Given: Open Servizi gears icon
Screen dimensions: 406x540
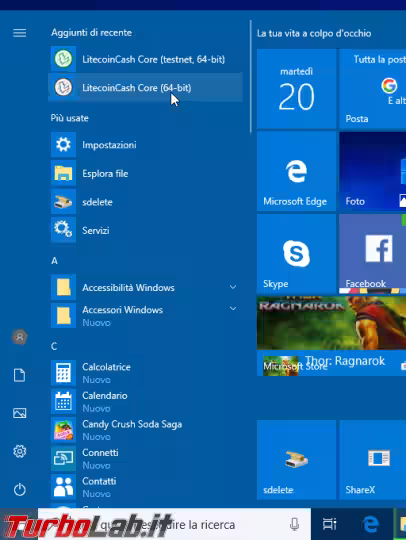Looking at the screenshot, I should click(x=63, y=230).
